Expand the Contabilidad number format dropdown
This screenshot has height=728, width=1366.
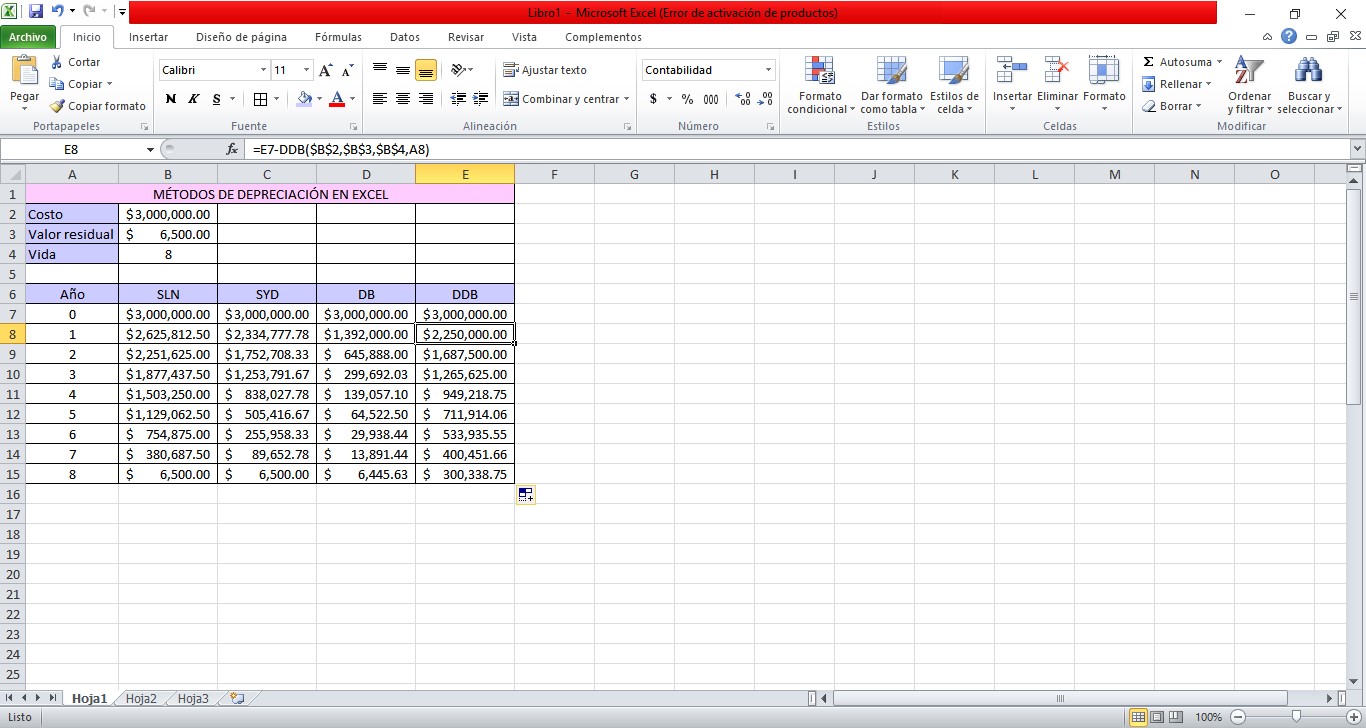tap(769, 70)
